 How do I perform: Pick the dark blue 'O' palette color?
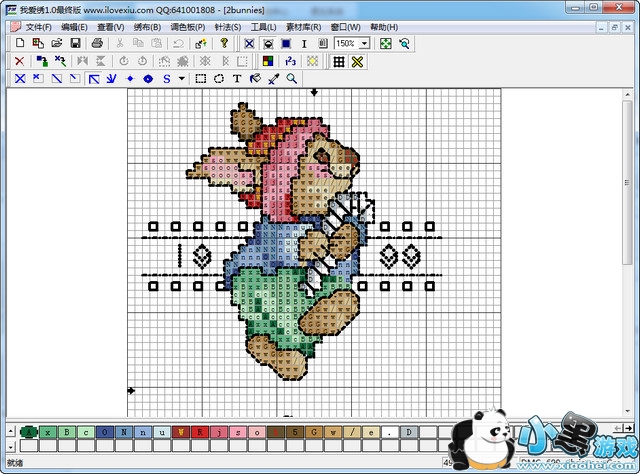(105, 432)
